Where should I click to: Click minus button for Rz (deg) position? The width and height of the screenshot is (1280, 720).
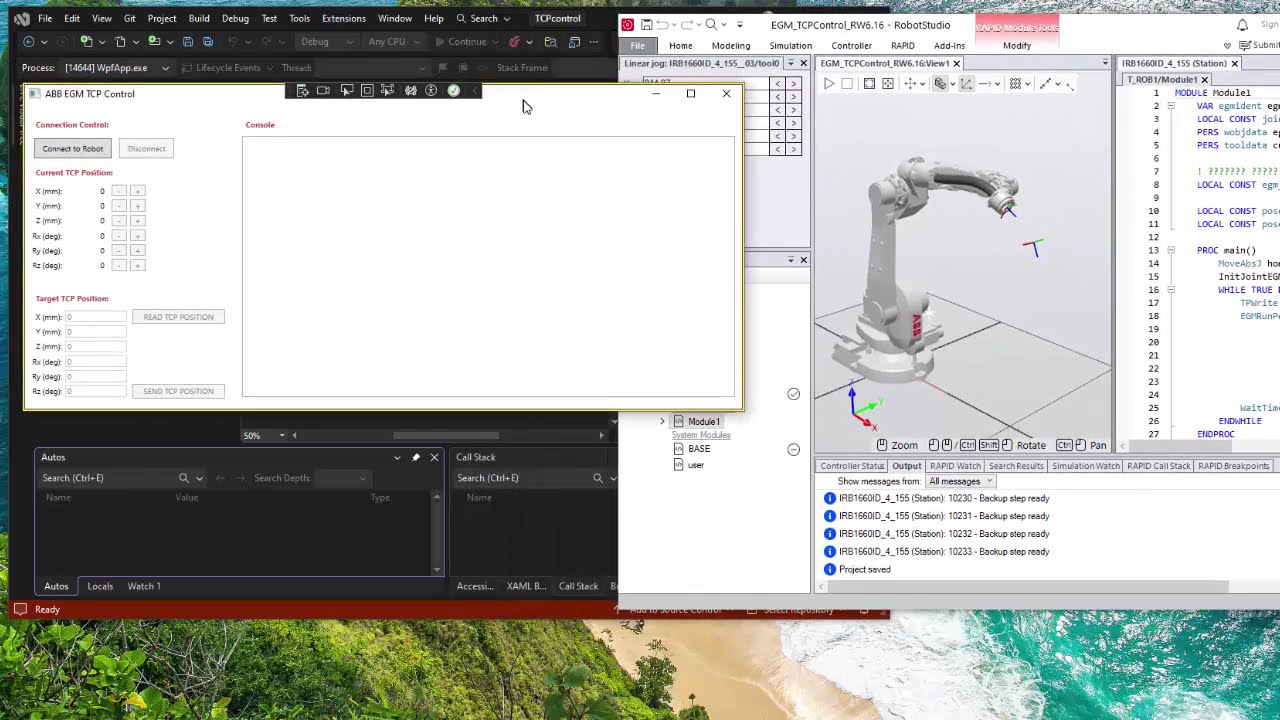119,265
